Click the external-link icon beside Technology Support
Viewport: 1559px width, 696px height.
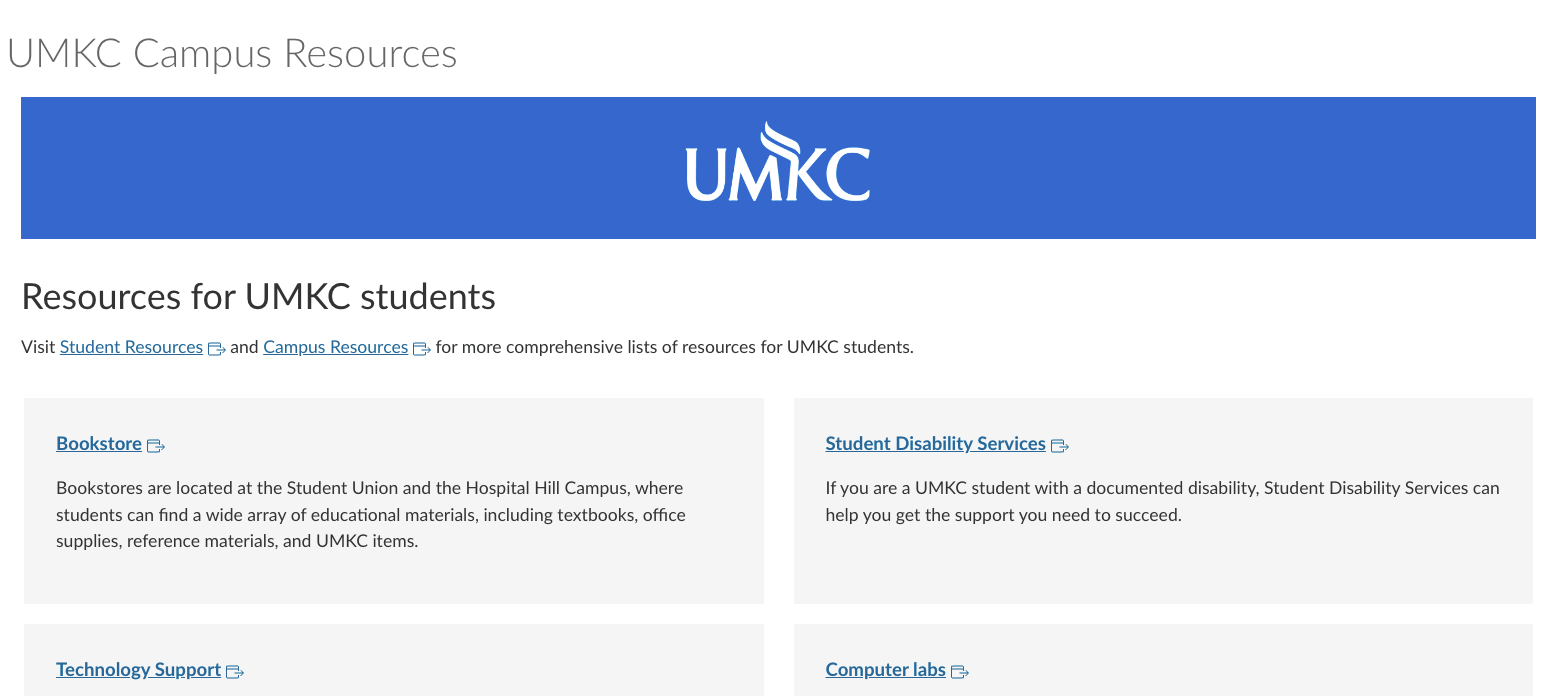tap(234, 672)
